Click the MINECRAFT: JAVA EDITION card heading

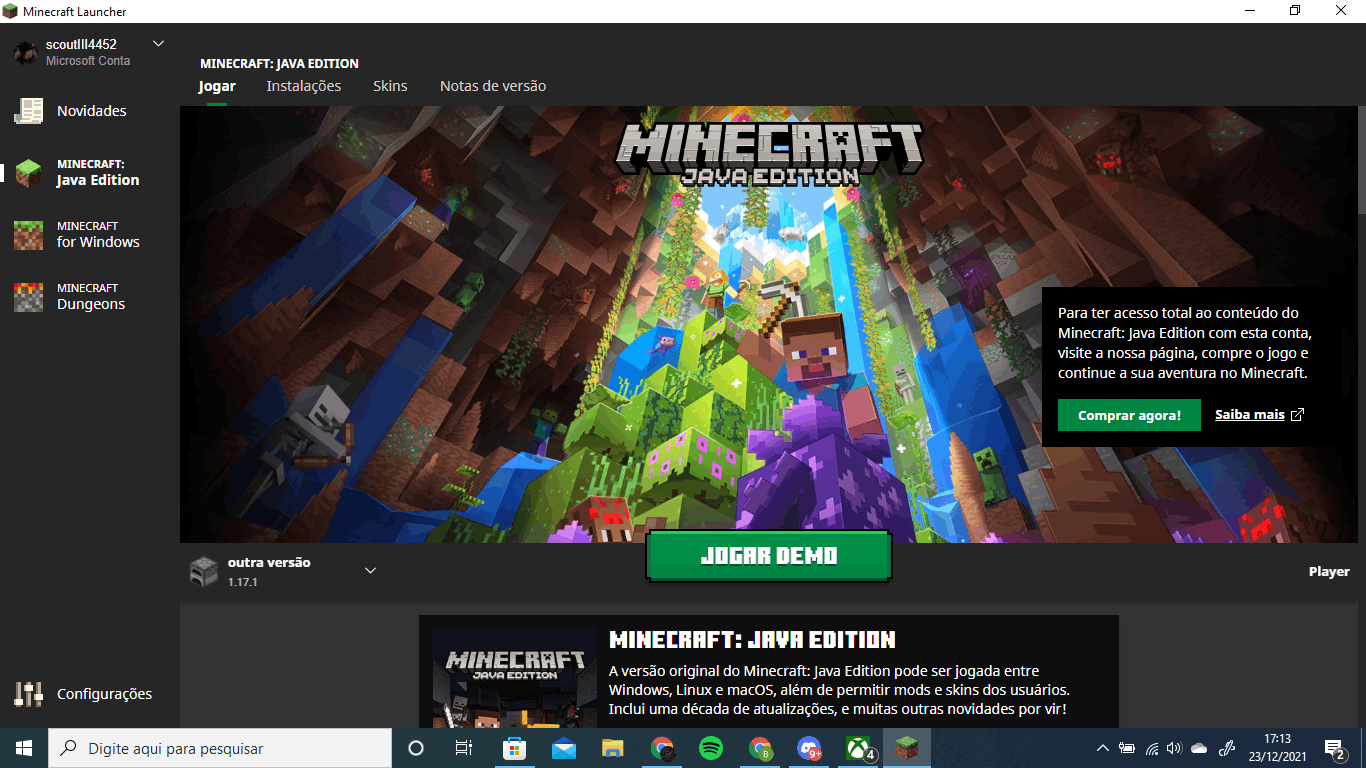(752, 640)
